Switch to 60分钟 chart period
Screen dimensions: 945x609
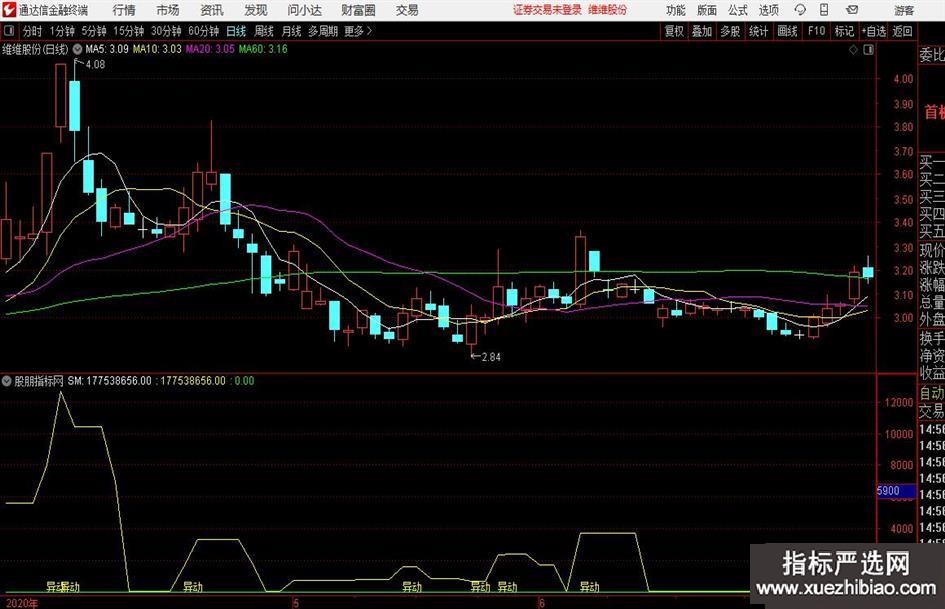204,31
